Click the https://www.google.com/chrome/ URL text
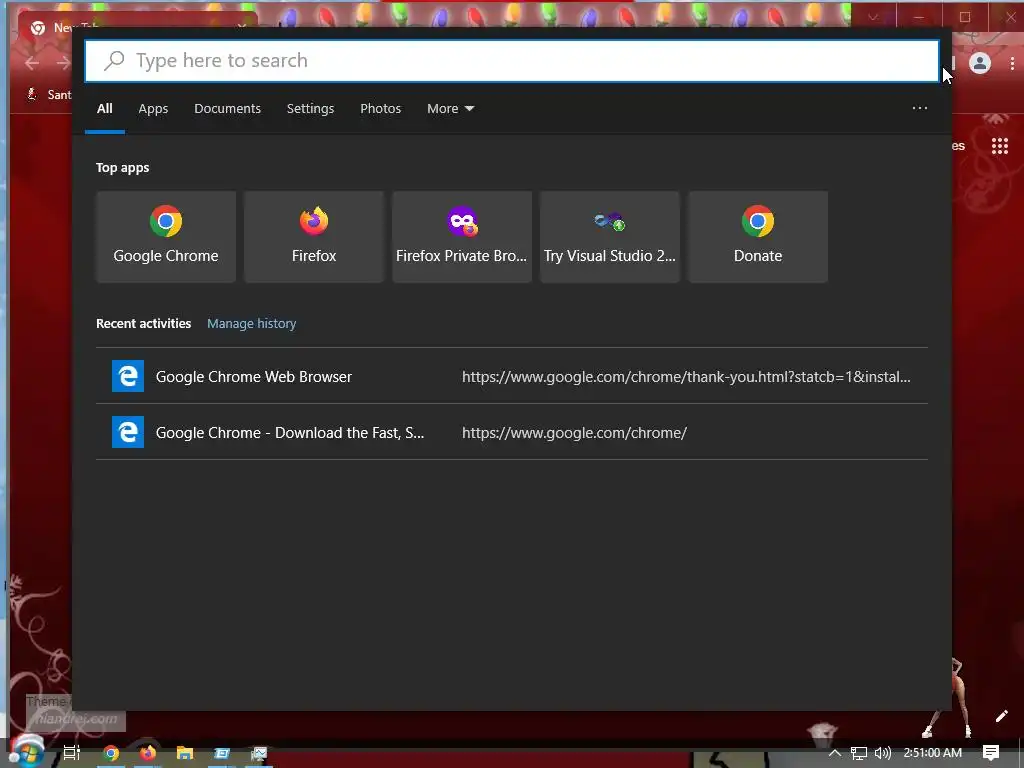 pyautogui.click(x=574, y=433)
